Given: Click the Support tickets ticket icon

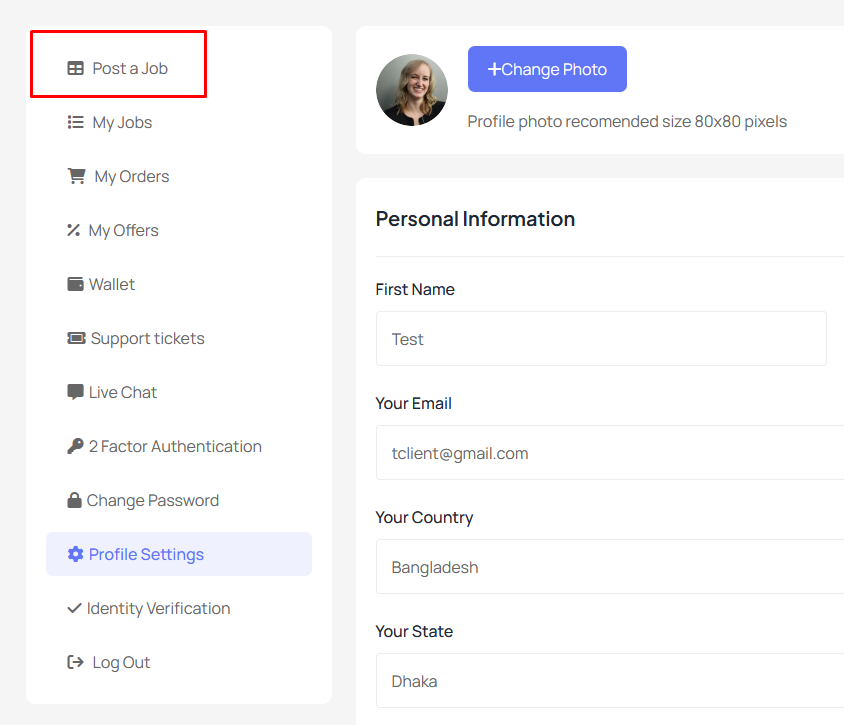Looking at the screenshot, I should [x=76, y=338].
